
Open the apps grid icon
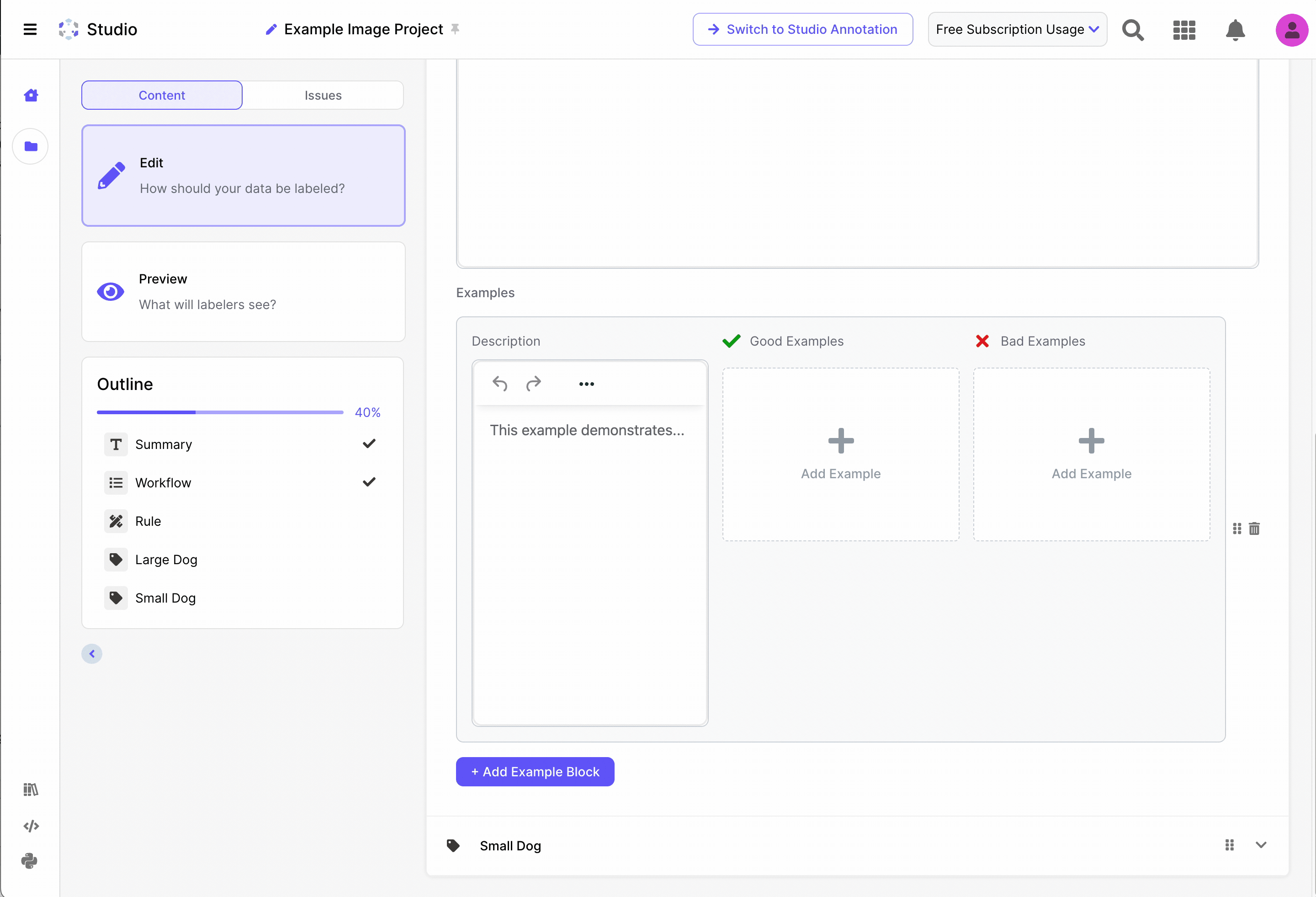click(x=1183, y=29)
